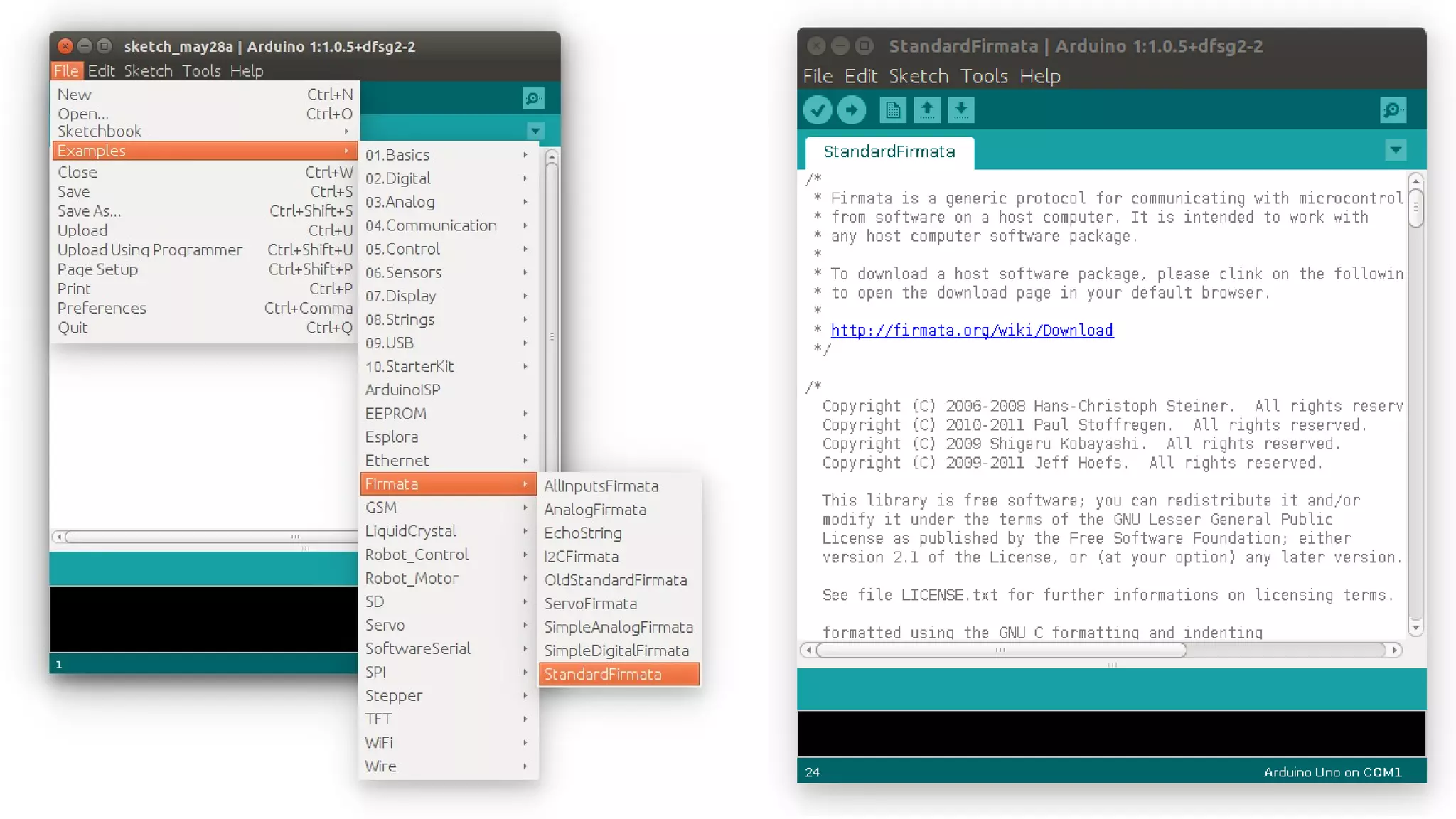Viewport: 1456px width, 819px height.
Task: Open the ArduinoISP example
Action: [449, 390]
